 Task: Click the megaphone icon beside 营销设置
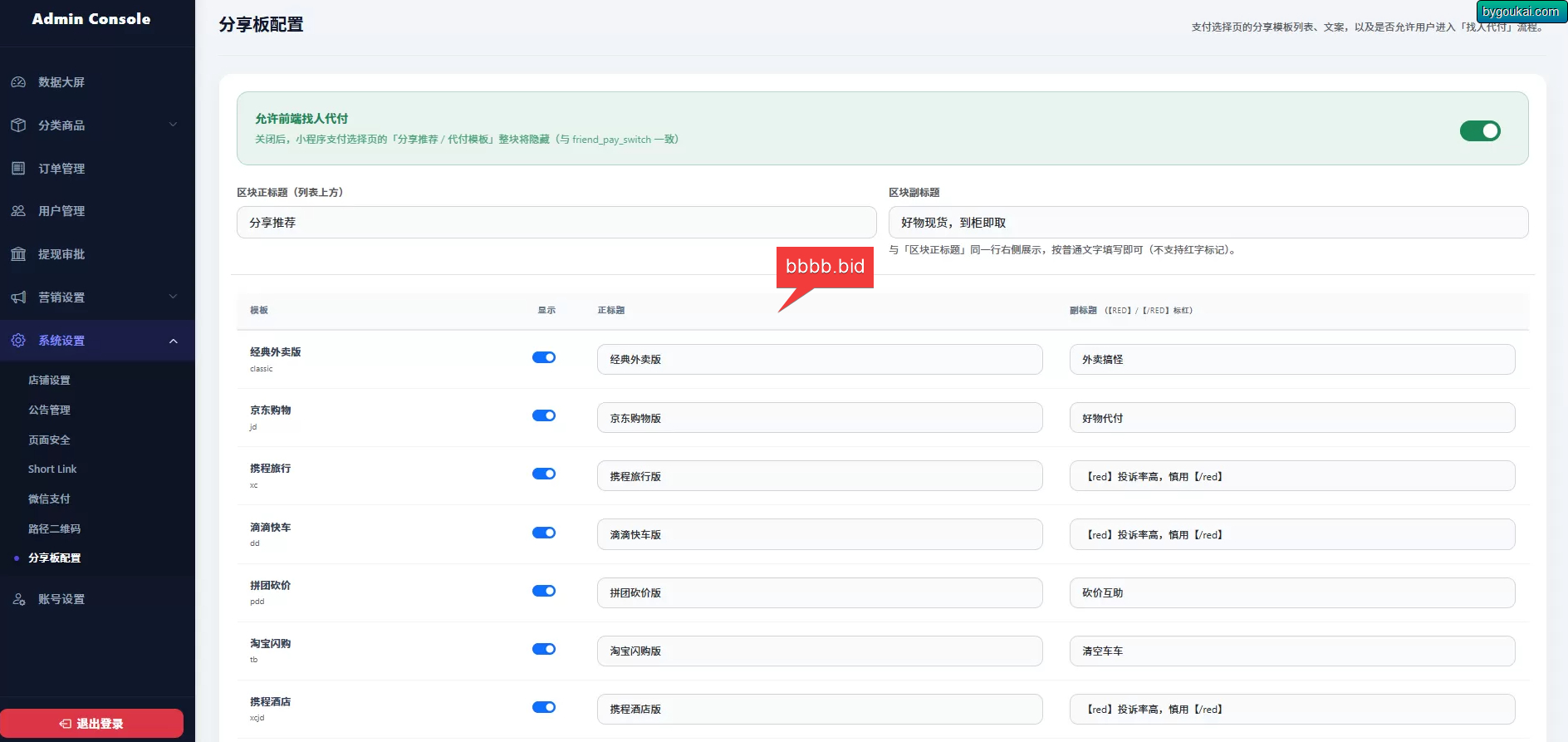coord(18,297)
